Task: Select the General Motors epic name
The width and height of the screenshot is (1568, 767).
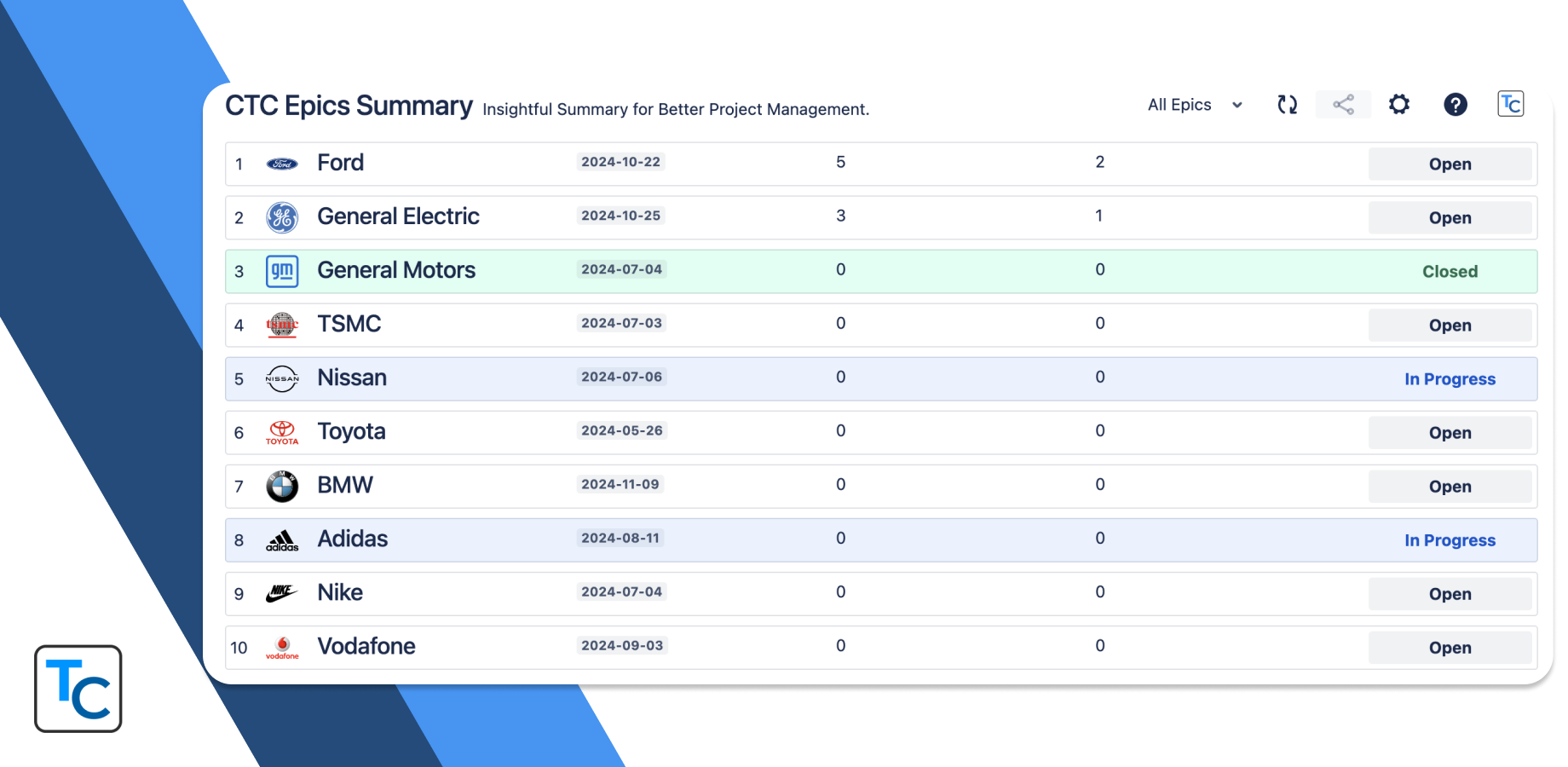Action: click(396, 269)
